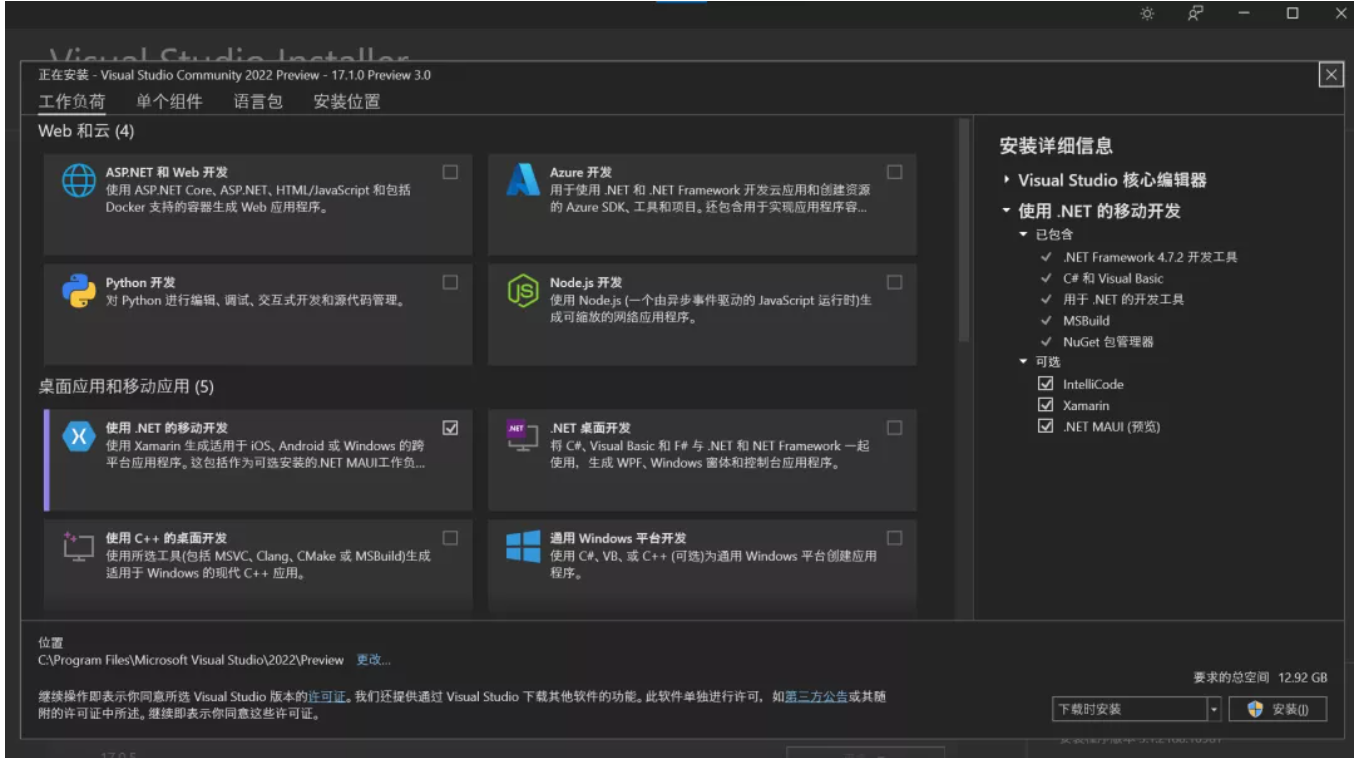Expand the Visual Studio 核心编辑器 node
This screenshot has height=758, width=1354.
coord(1006,181)
